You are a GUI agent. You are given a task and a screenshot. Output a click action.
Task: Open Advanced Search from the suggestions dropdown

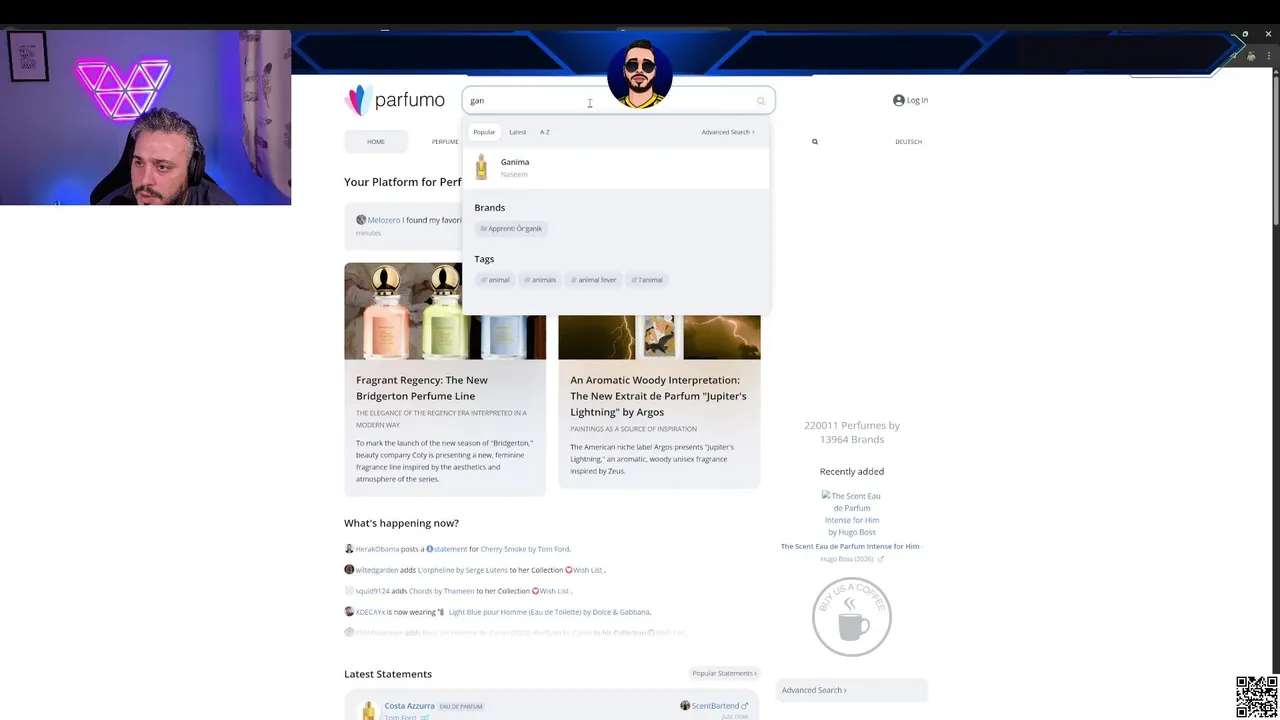(x=728, y=132)
